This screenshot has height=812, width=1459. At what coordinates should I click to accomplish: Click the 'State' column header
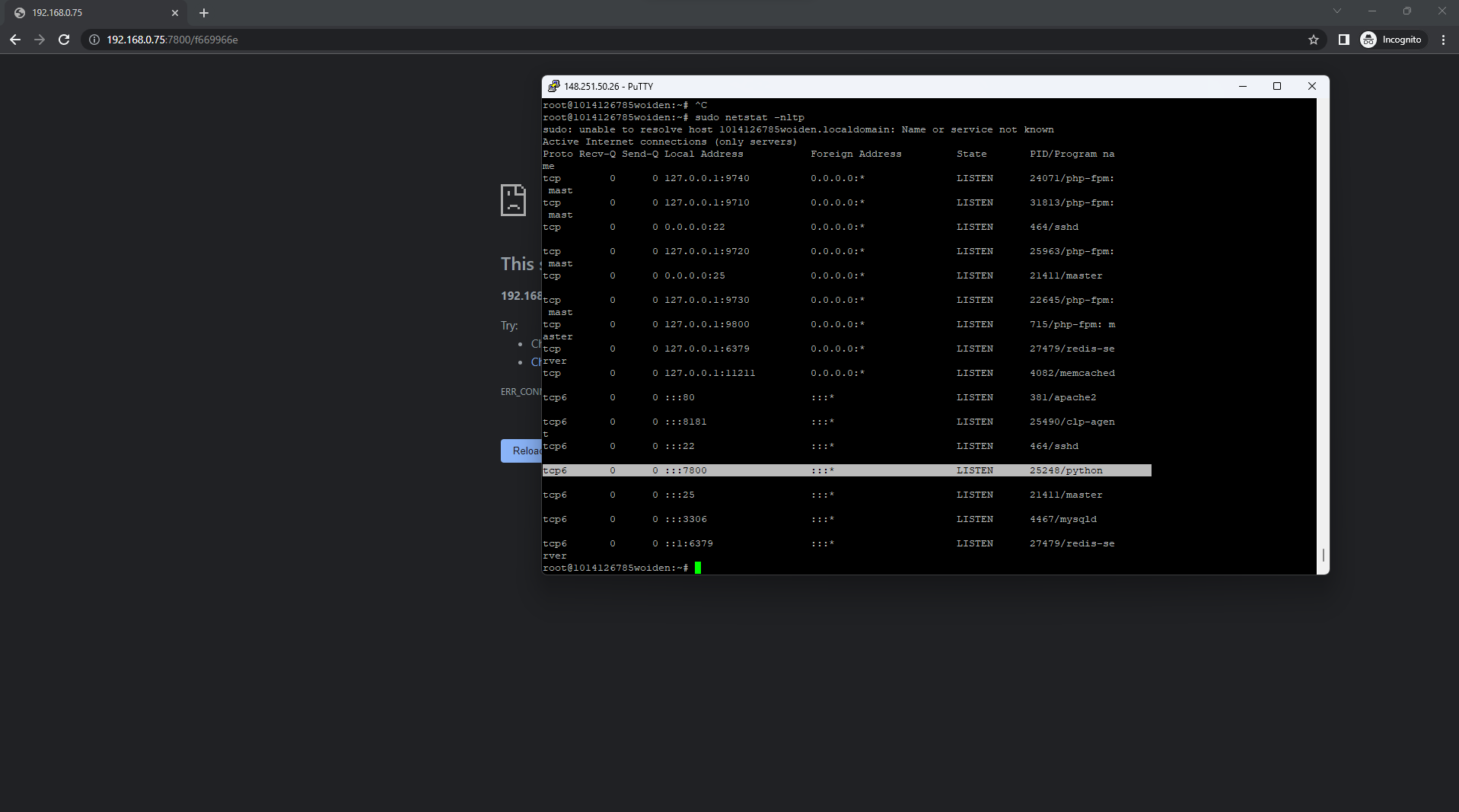click(972, 154)
